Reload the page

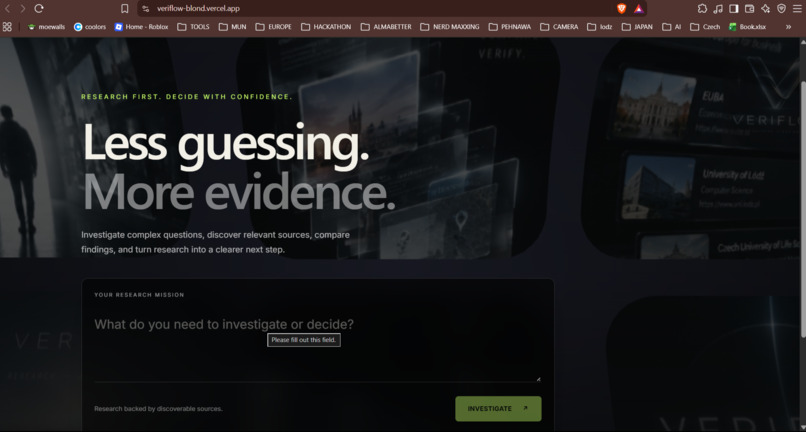tap(39, 9)
